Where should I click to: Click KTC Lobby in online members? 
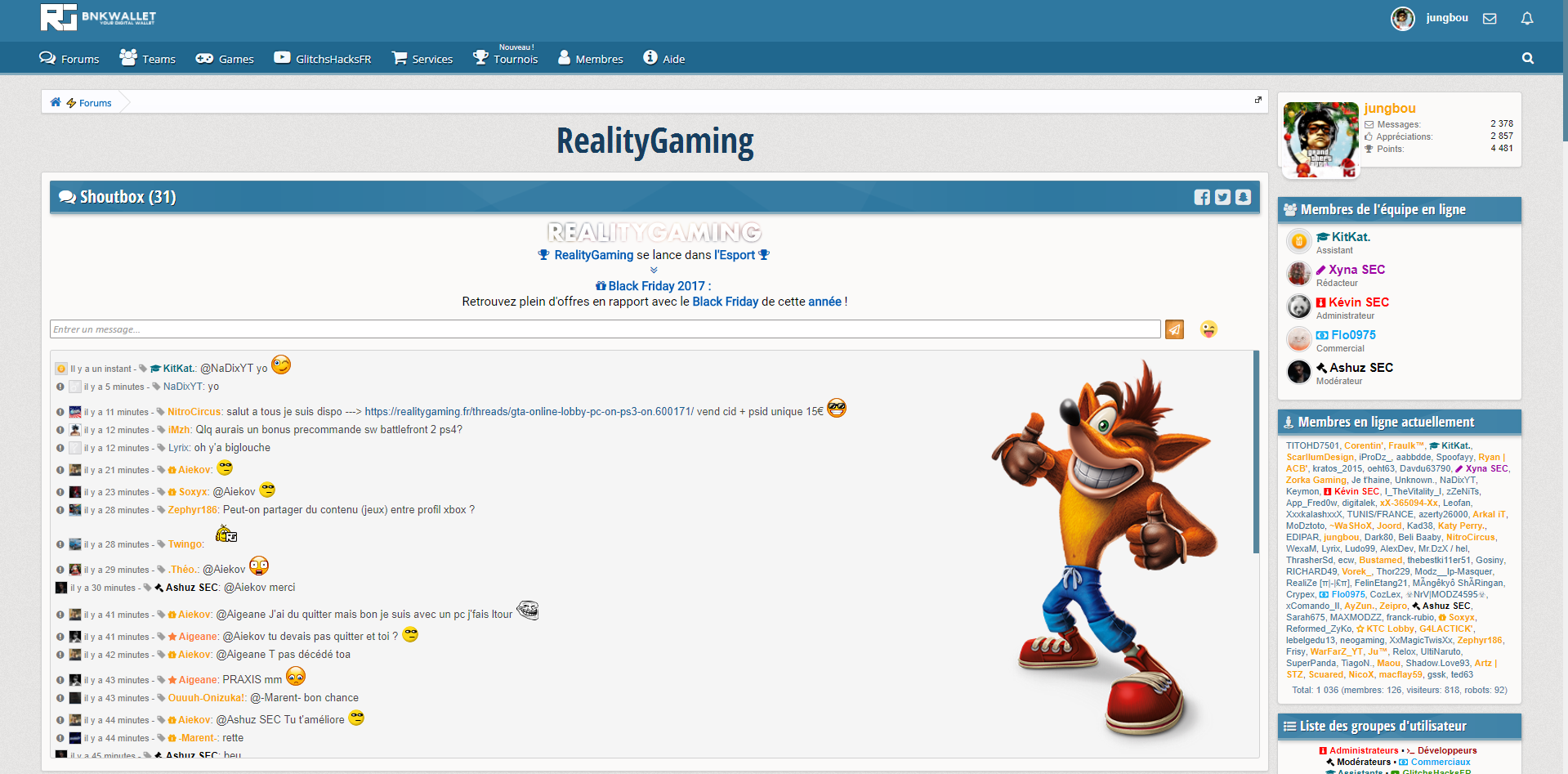click(x=1390, y=629)
